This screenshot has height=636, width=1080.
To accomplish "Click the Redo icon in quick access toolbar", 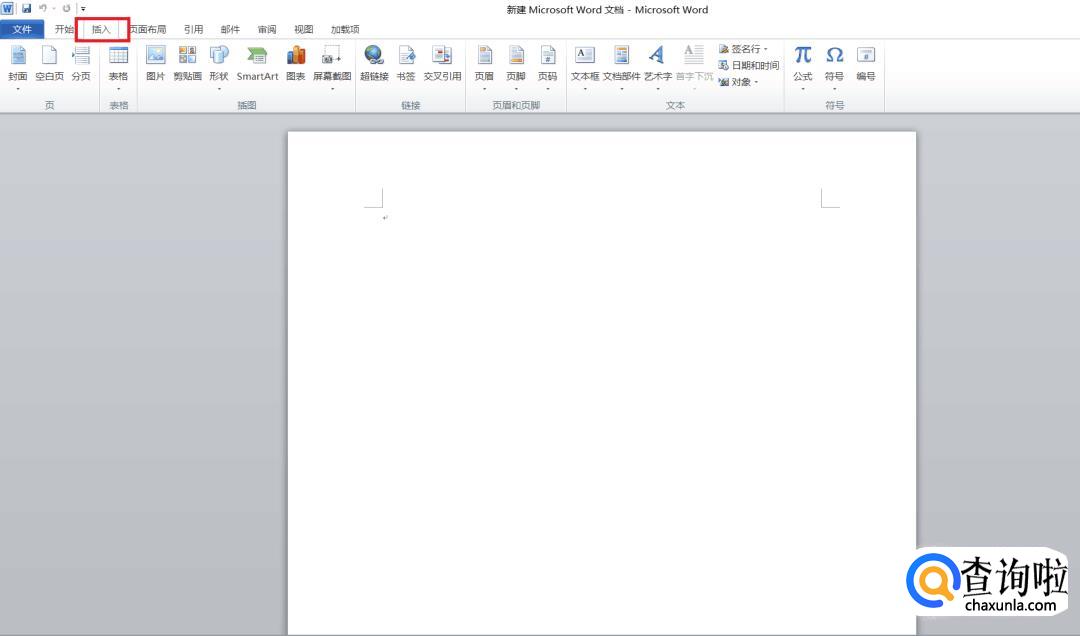I will pos(66,8).
